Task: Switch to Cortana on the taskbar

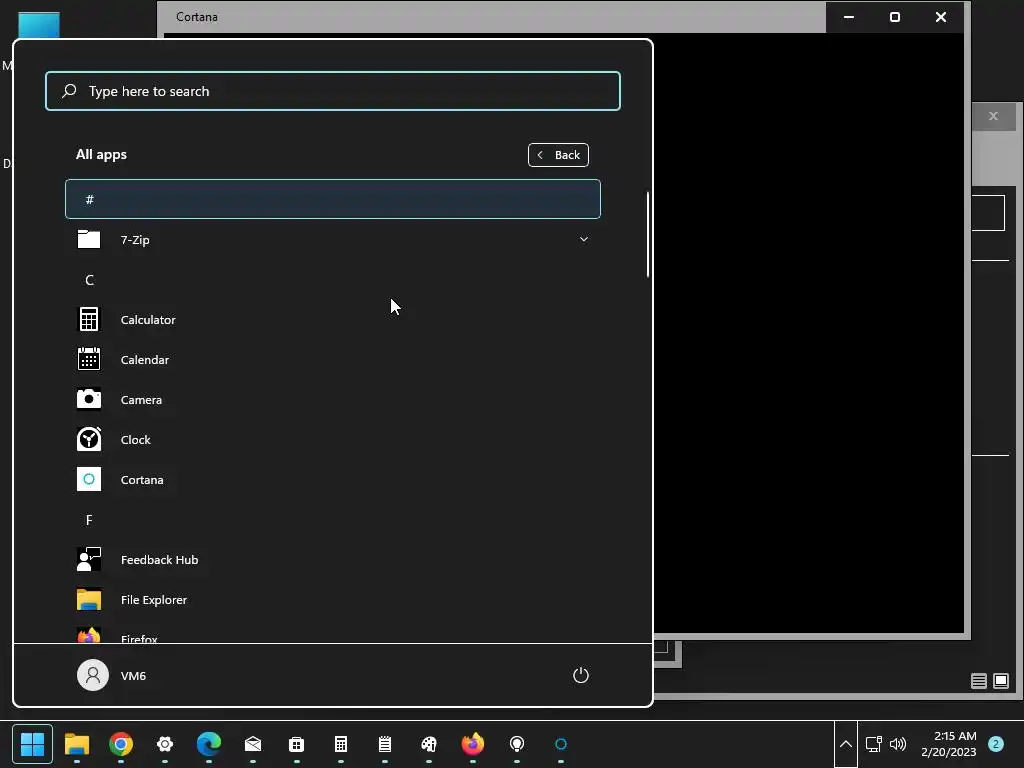Action: tap(561, 744)
